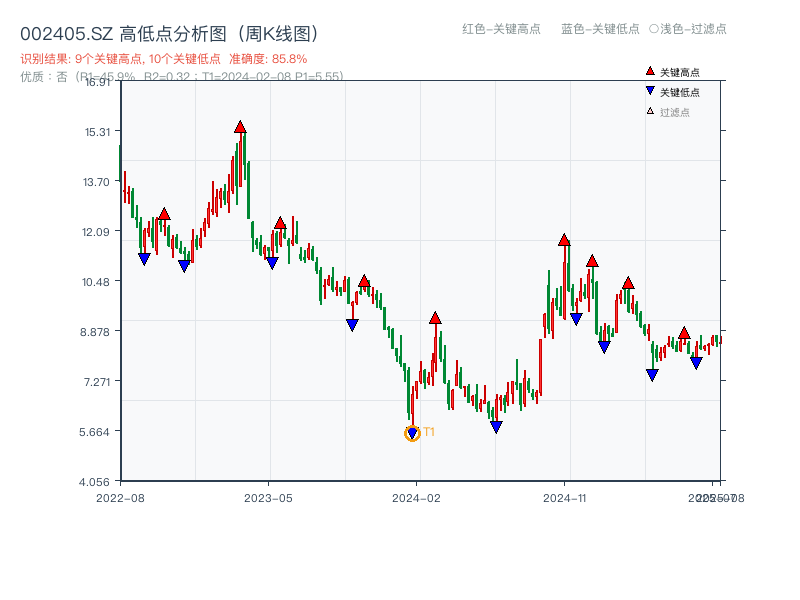Select the last blue low marker on the chart
Viewport: 800px width, 600px height.
[x=696, y=363]
